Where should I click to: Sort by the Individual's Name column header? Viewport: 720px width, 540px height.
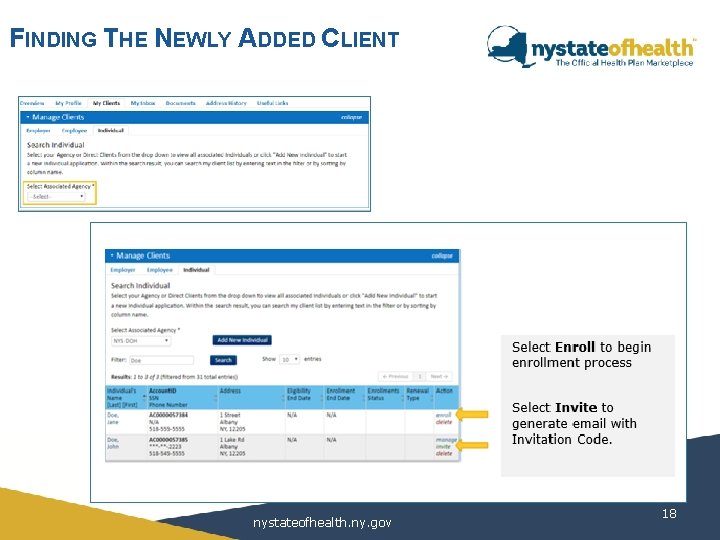pyautogui.click(x=126, y=398)
